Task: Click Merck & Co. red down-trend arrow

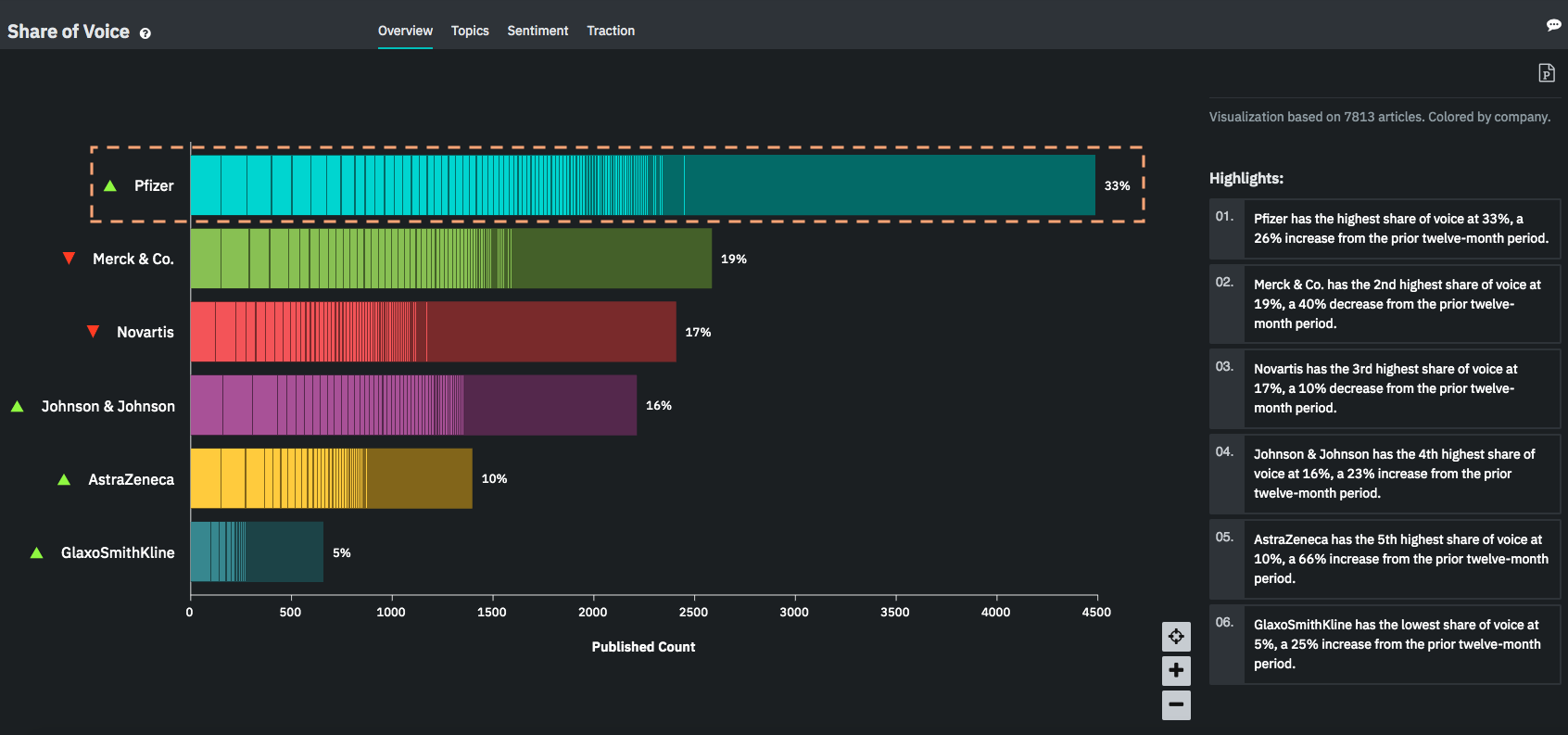Action: 69,259
